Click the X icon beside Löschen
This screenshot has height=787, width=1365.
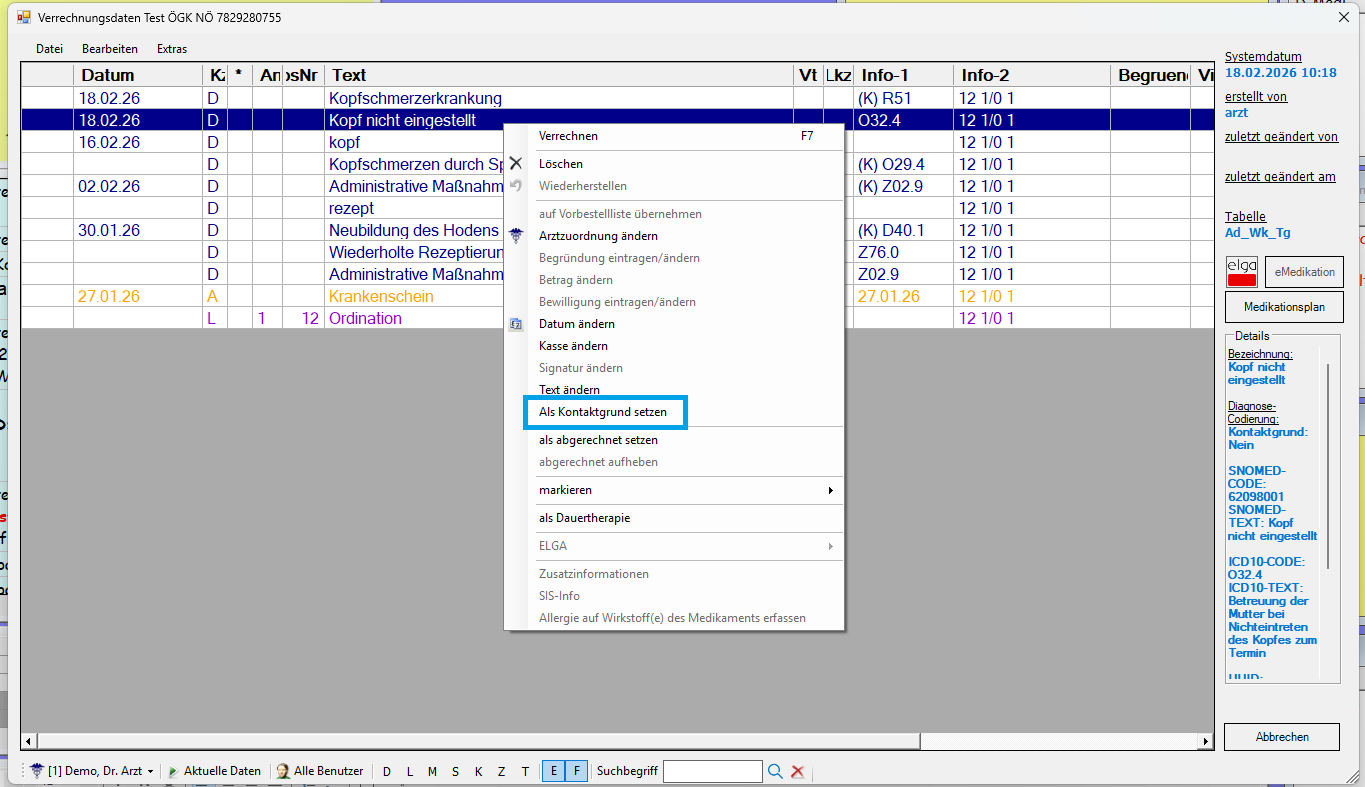pos(516,163)
